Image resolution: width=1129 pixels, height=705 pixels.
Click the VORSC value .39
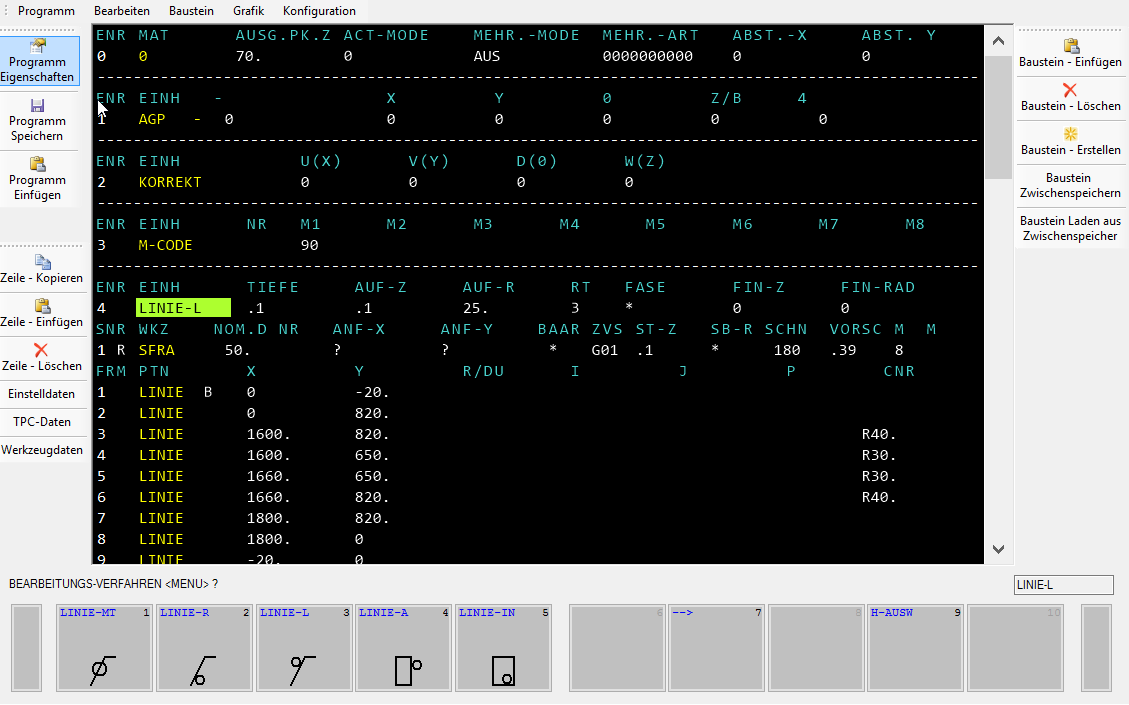tap(843, 350)
